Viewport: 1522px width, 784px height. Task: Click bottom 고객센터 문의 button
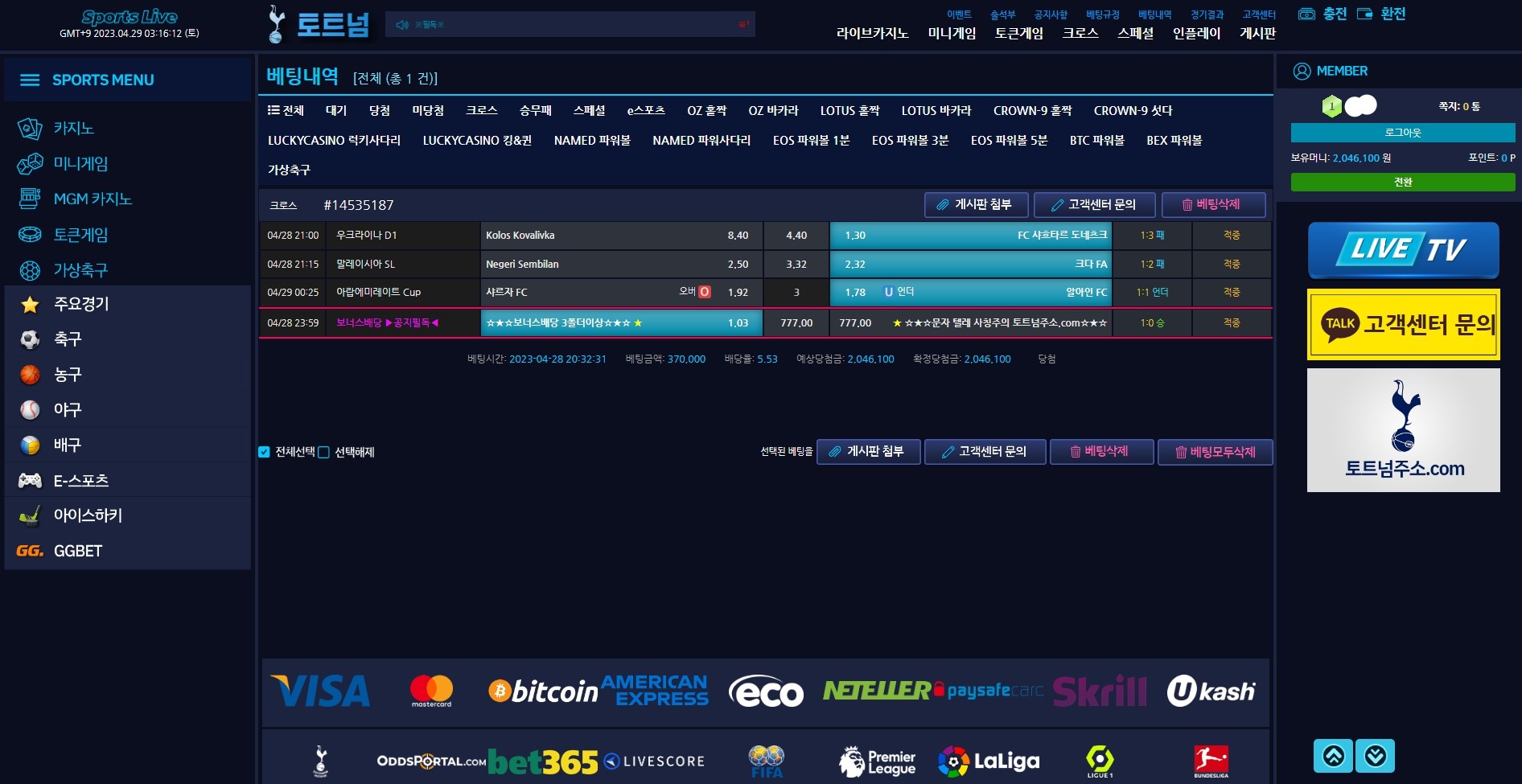[x=985, y=452]
